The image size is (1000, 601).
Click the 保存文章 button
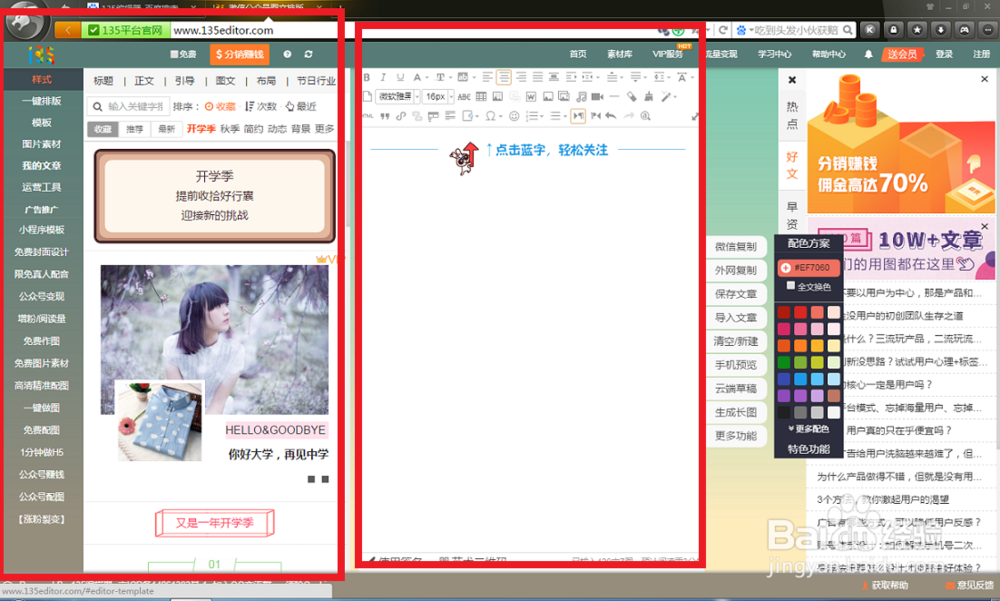click(736, 293)
